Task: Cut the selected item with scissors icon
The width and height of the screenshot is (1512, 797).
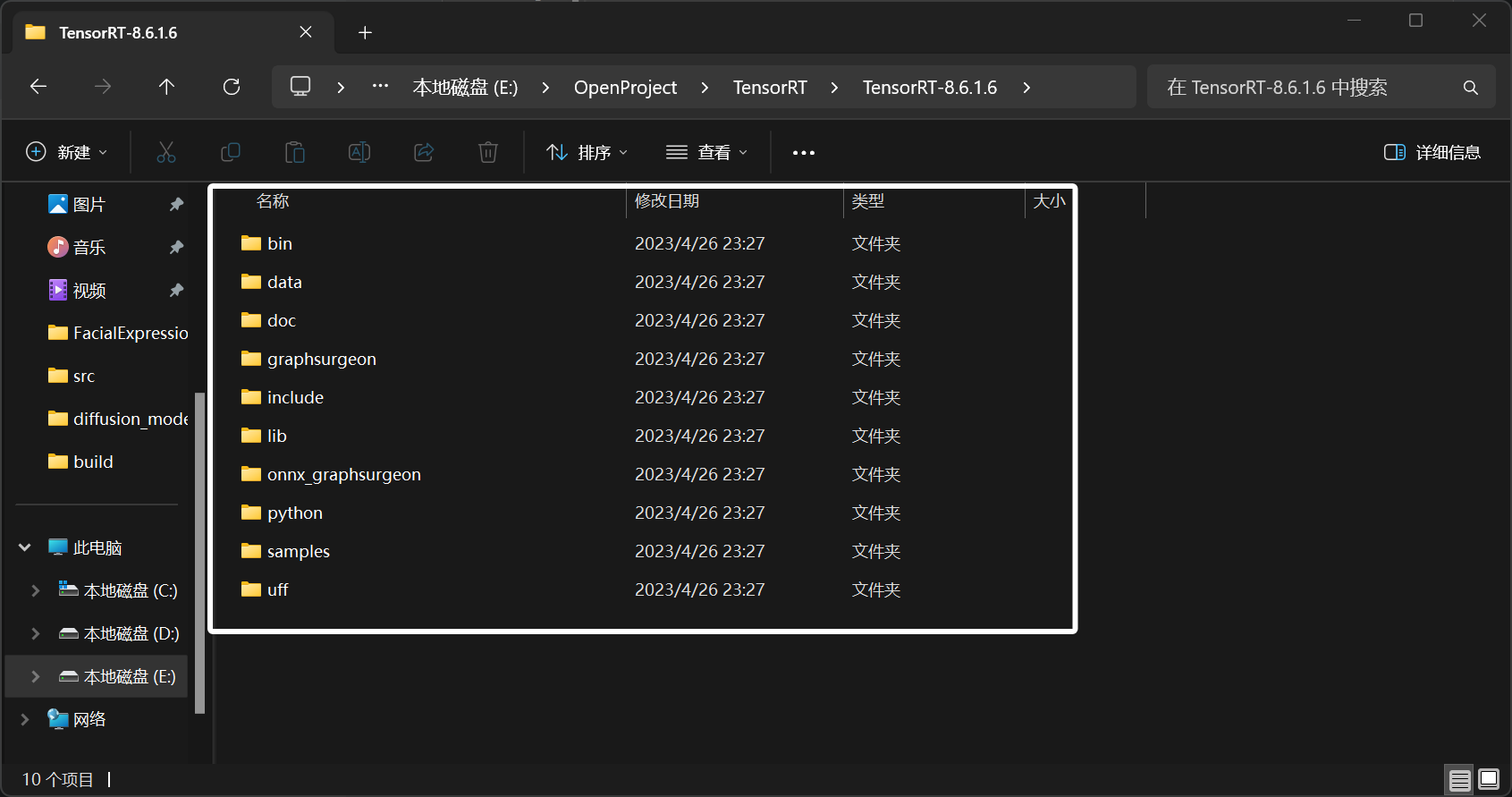Action: click(x=166, y=152)
